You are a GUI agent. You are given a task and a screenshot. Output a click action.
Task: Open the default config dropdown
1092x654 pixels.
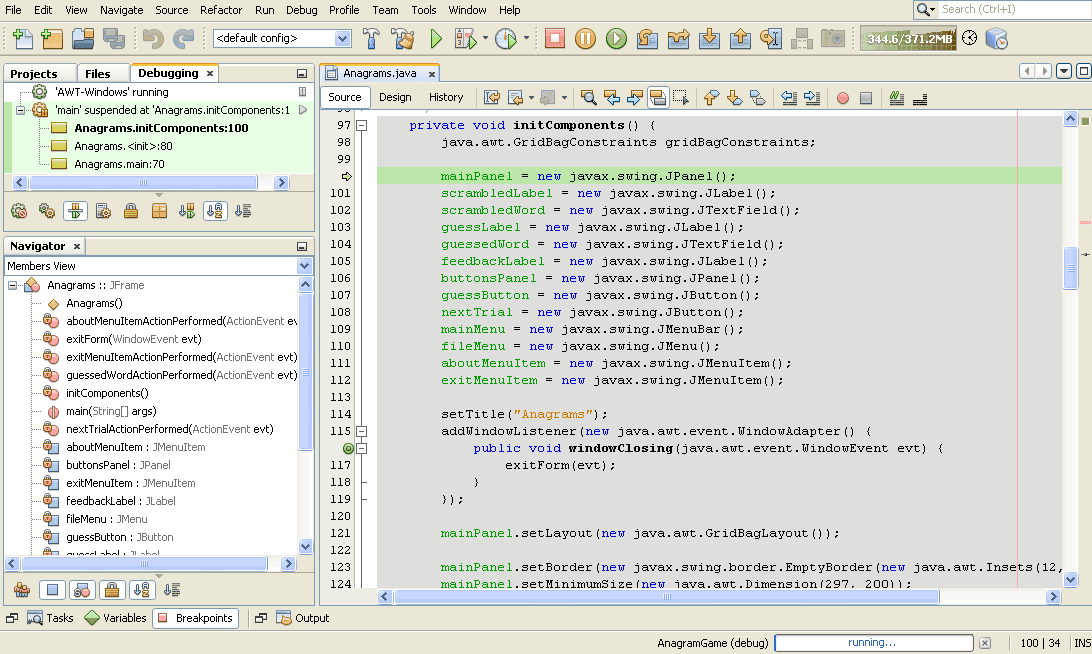coord(343,39)
